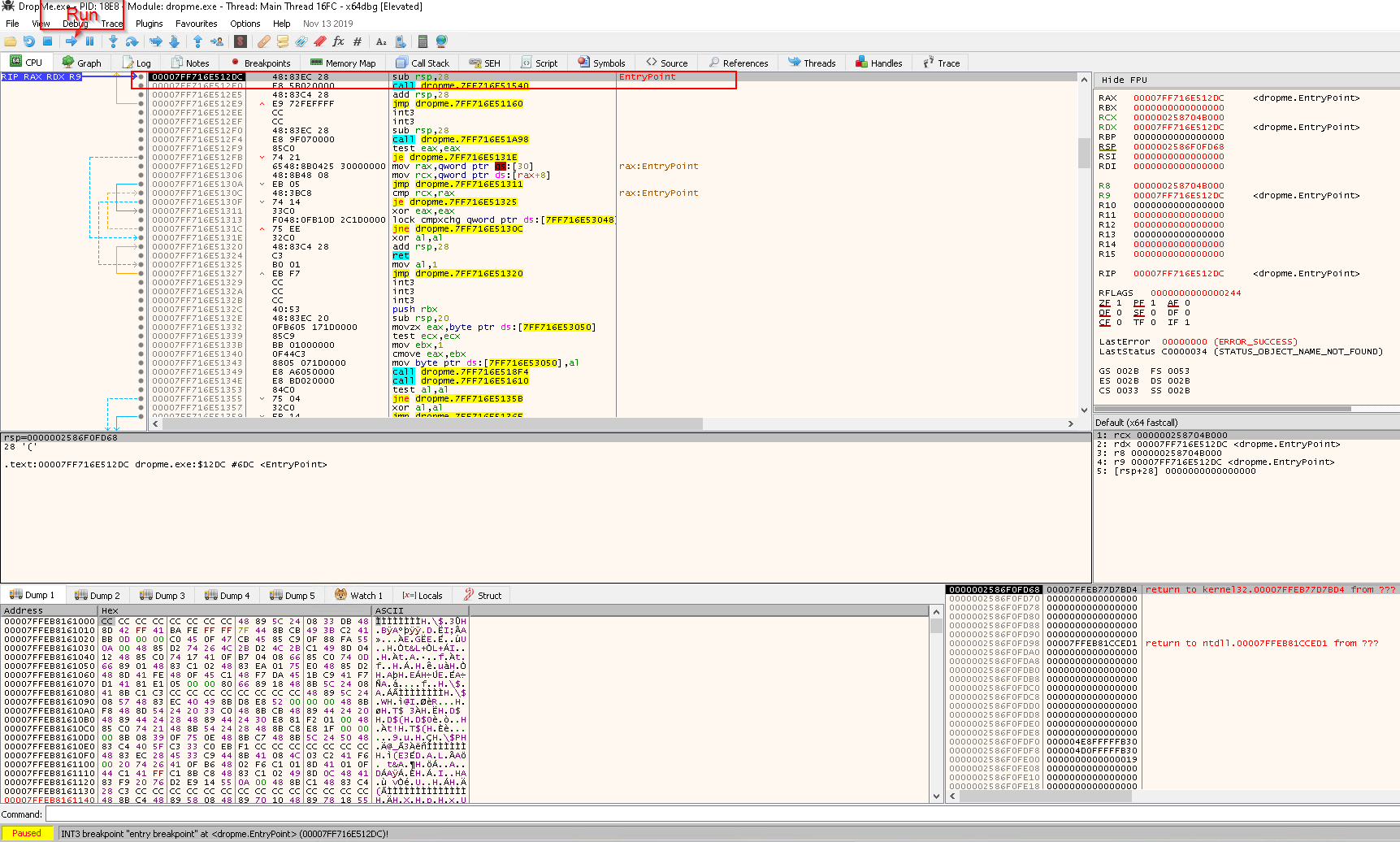Open the Plugins menu

[x=149, y=24]
